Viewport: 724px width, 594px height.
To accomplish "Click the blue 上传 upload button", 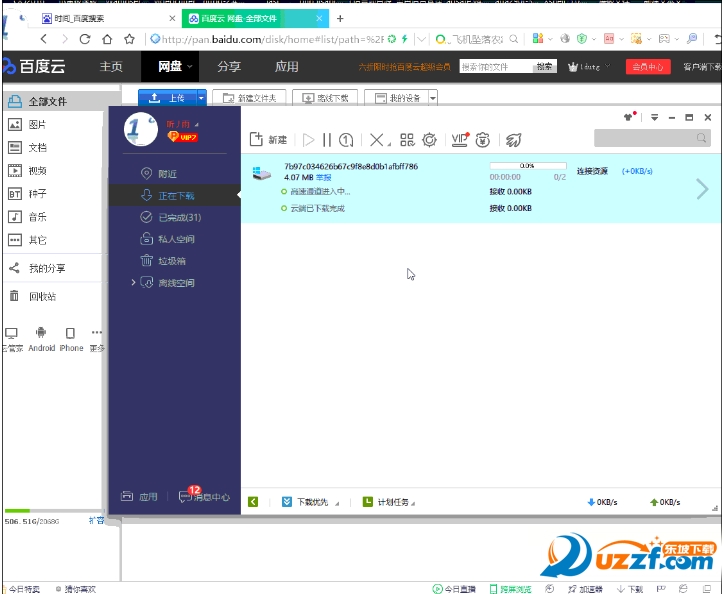I will point(168,98).
